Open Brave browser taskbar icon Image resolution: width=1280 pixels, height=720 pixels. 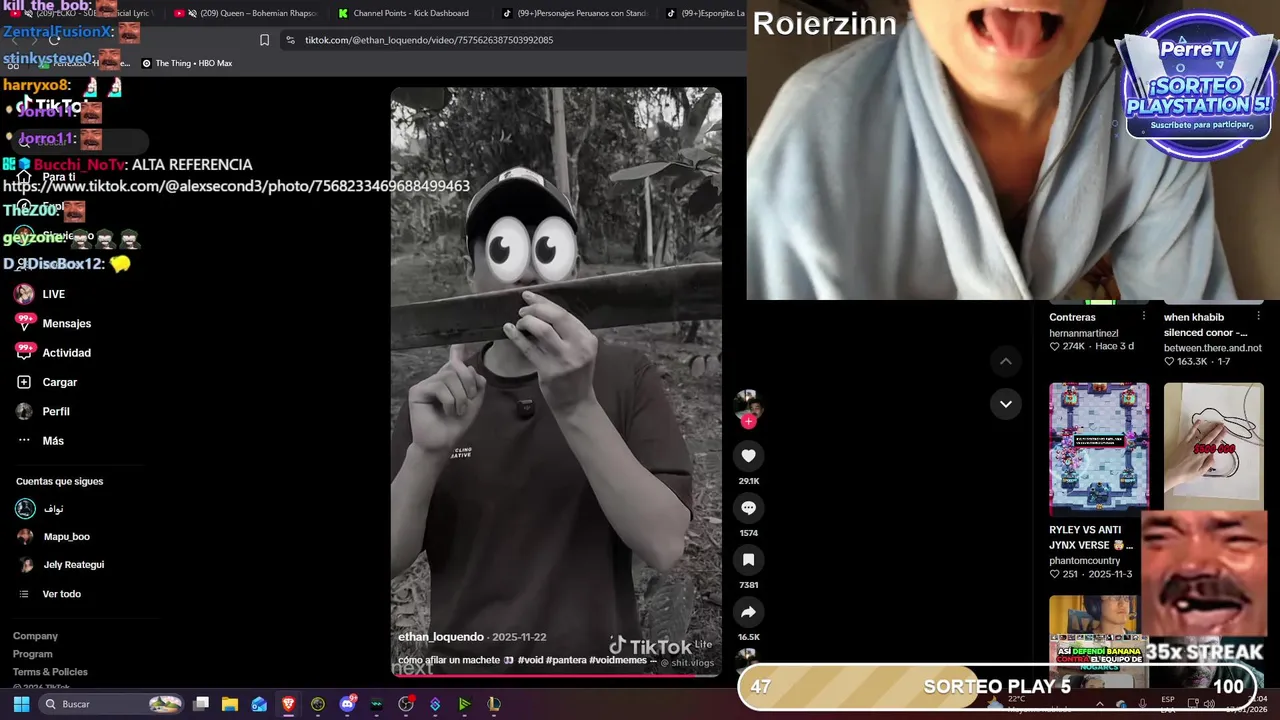[288, 704]
